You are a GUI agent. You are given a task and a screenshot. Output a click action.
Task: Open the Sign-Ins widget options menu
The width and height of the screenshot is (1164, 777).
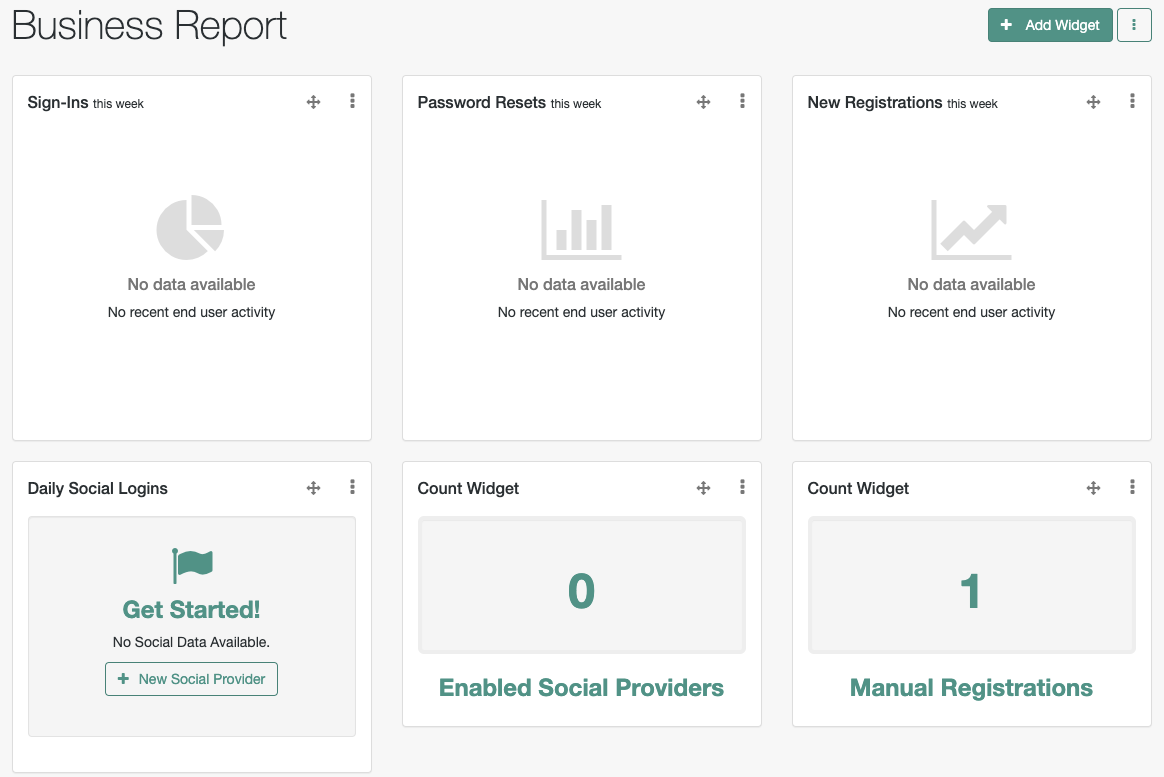(x=352, y=101)
